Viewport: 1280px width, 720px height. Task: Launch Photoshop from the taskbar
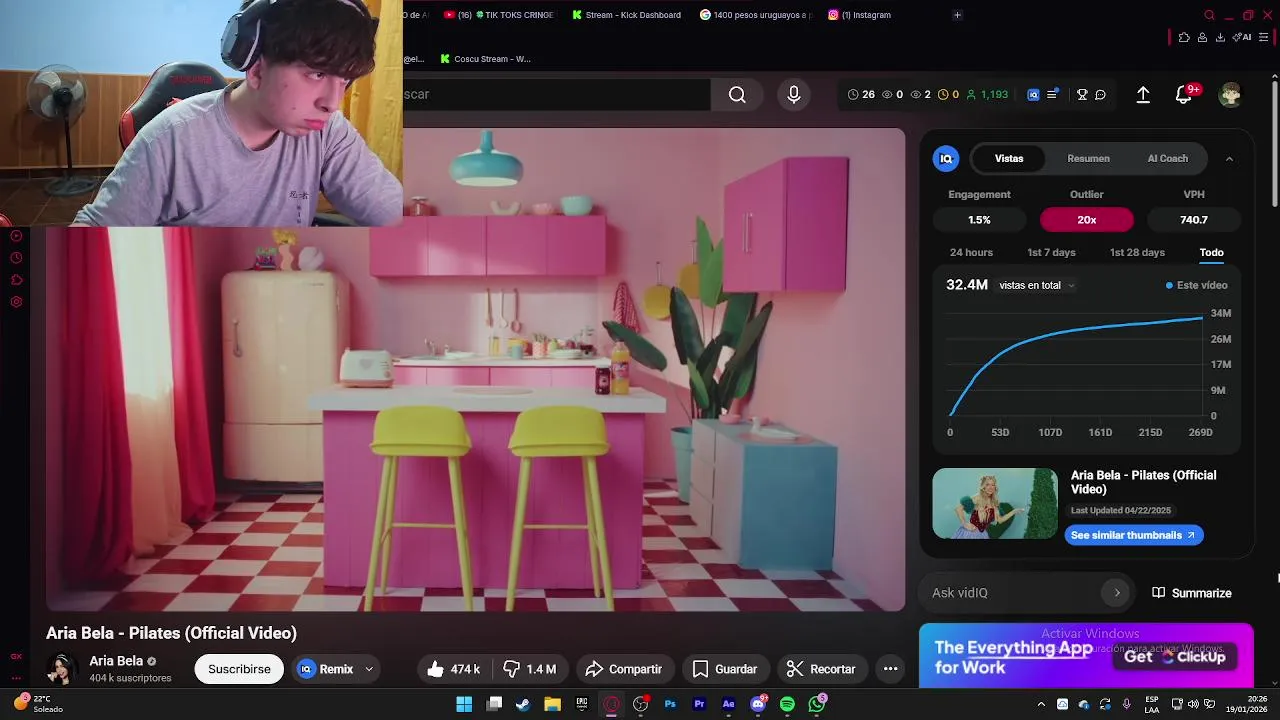(x=670, y=704)
